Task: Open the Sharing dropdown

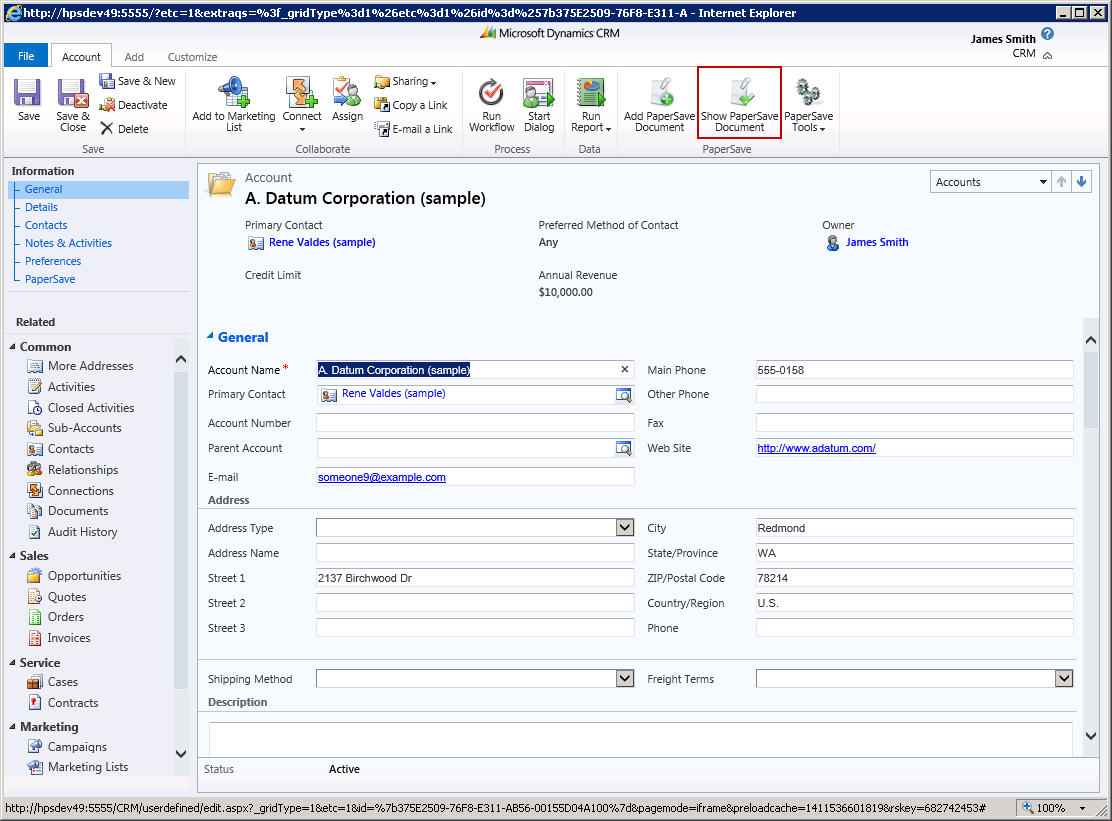Action: (x=406, y=82)
